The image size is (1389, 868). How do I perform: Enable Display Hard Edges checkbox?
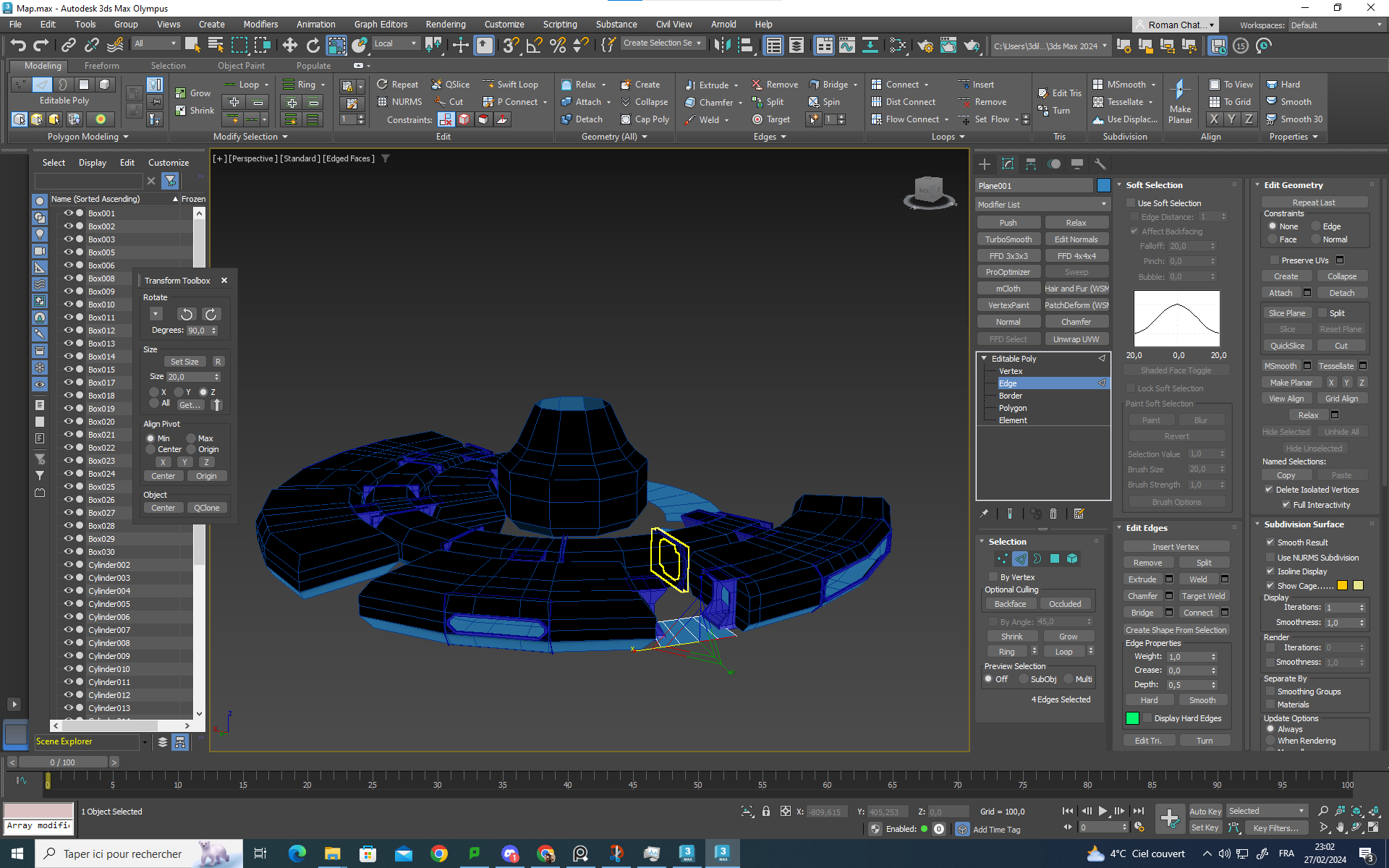pos(1147,718)
